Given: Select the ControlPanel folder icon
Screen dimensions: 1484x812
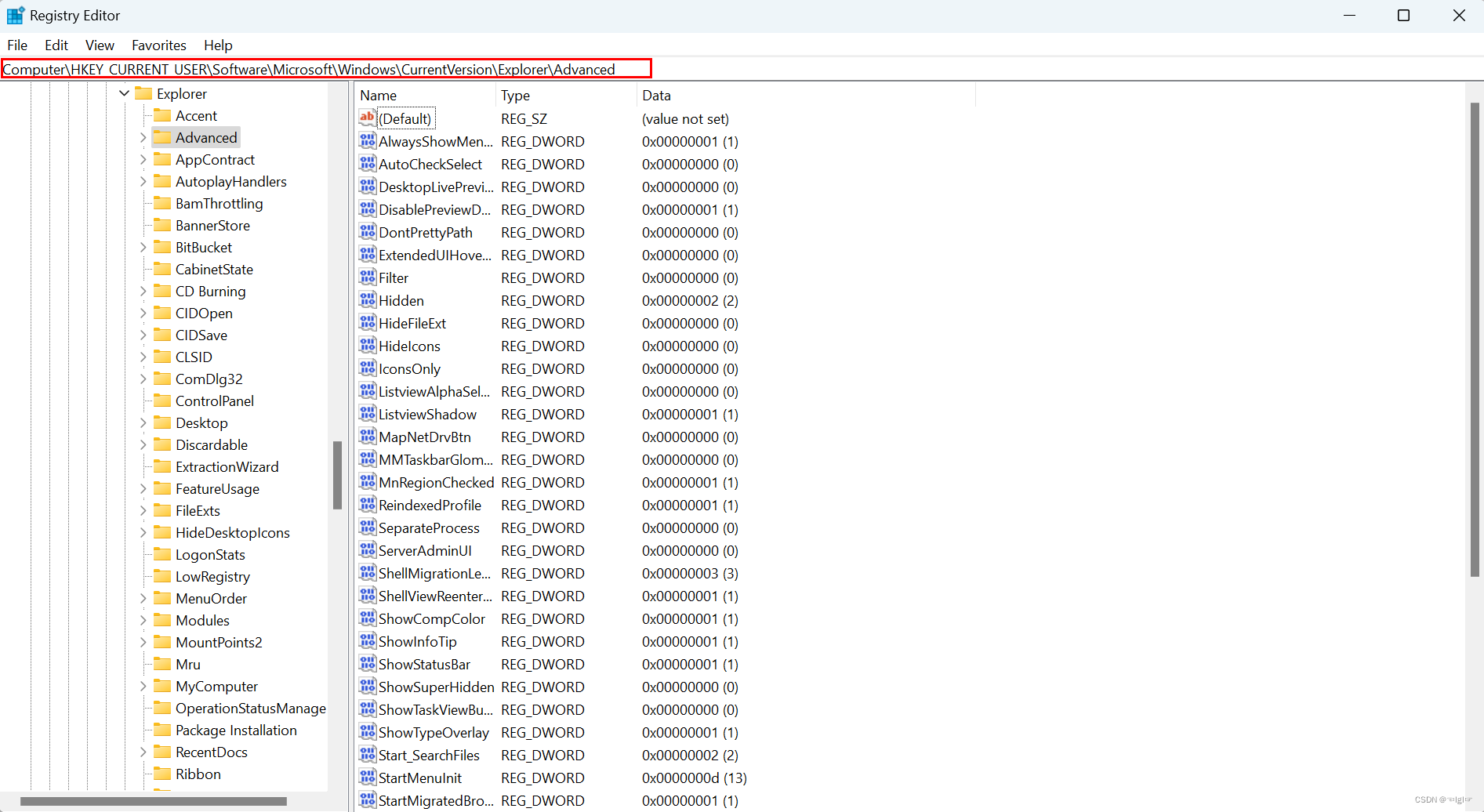Looking at the screenshot, I should coord(162,401).
